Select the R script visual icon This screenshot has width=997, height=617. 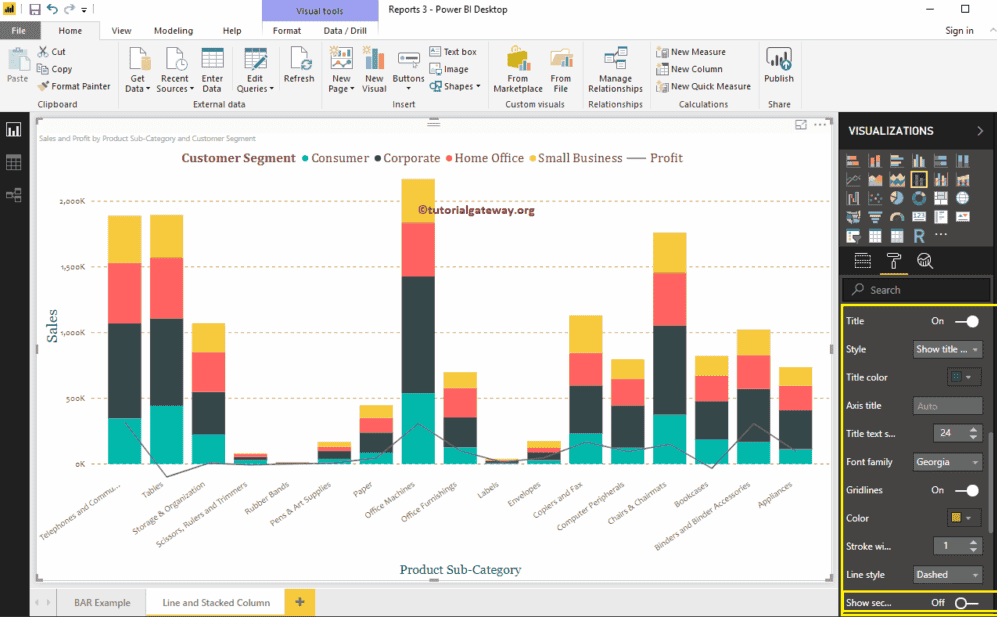click(918, 235)
